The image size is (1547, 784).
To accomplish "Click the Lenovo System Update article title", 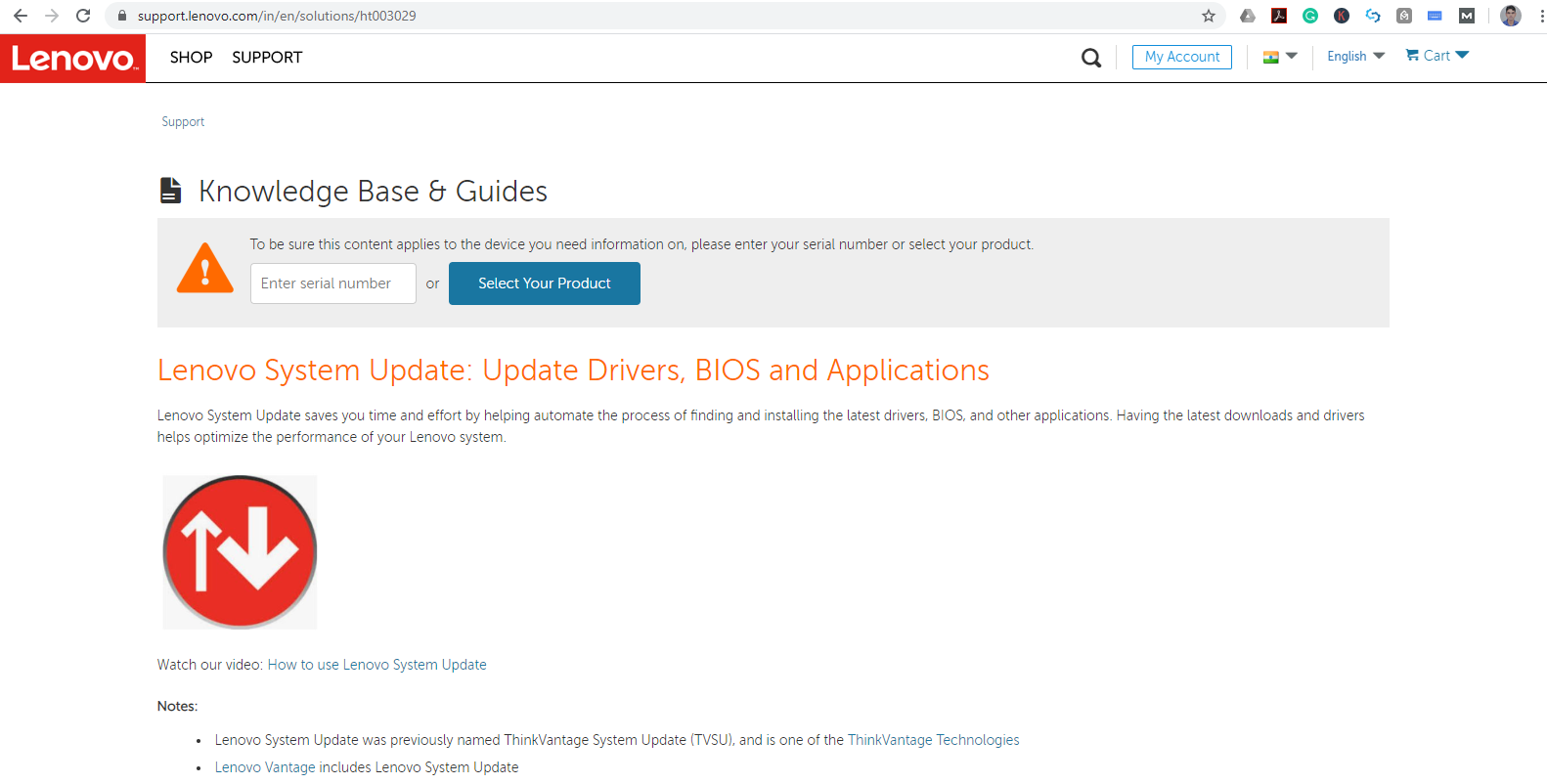I will 573,370.
